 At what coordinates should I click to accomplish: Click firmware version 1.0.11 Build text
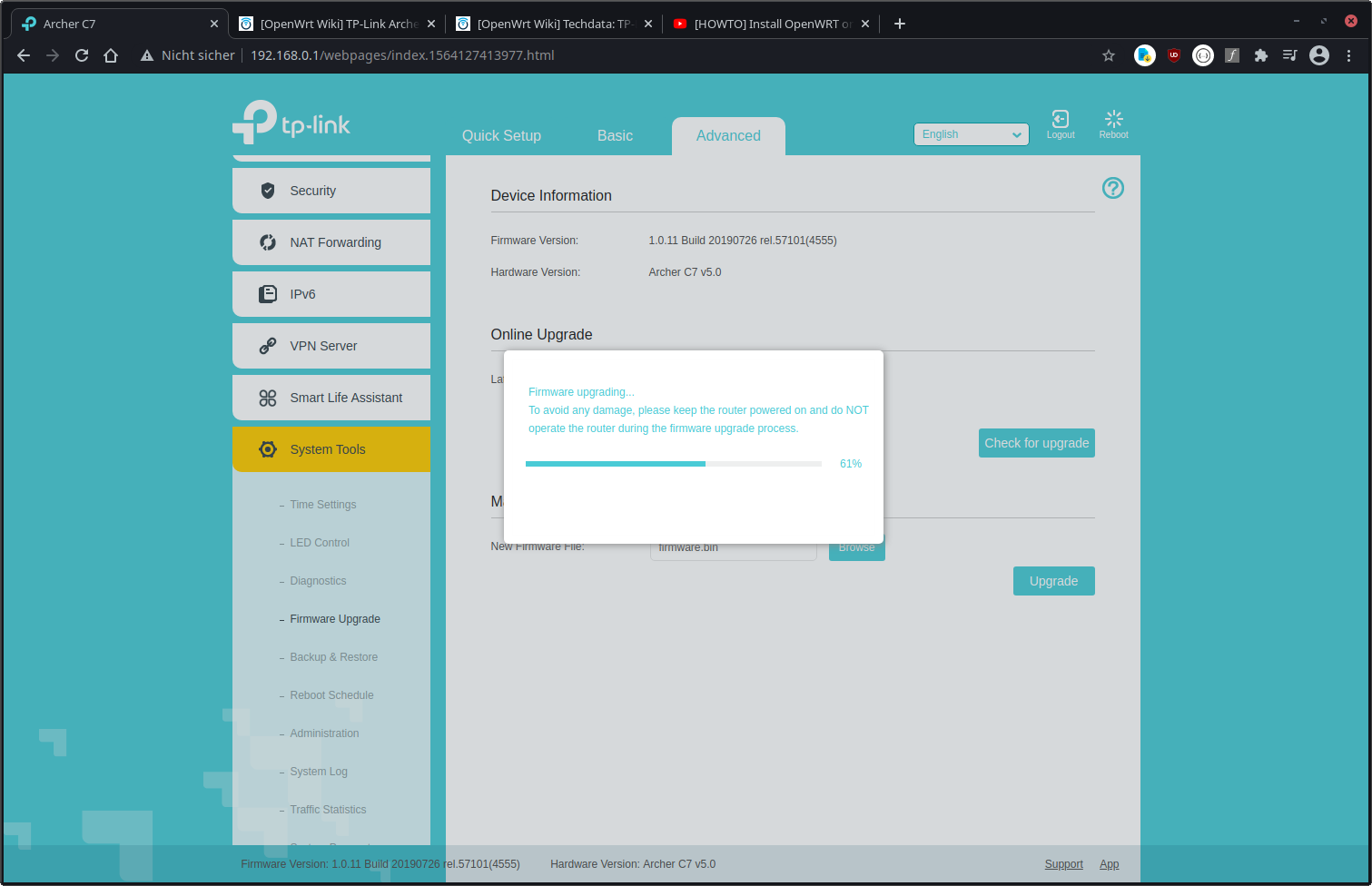tap(743, 241)
